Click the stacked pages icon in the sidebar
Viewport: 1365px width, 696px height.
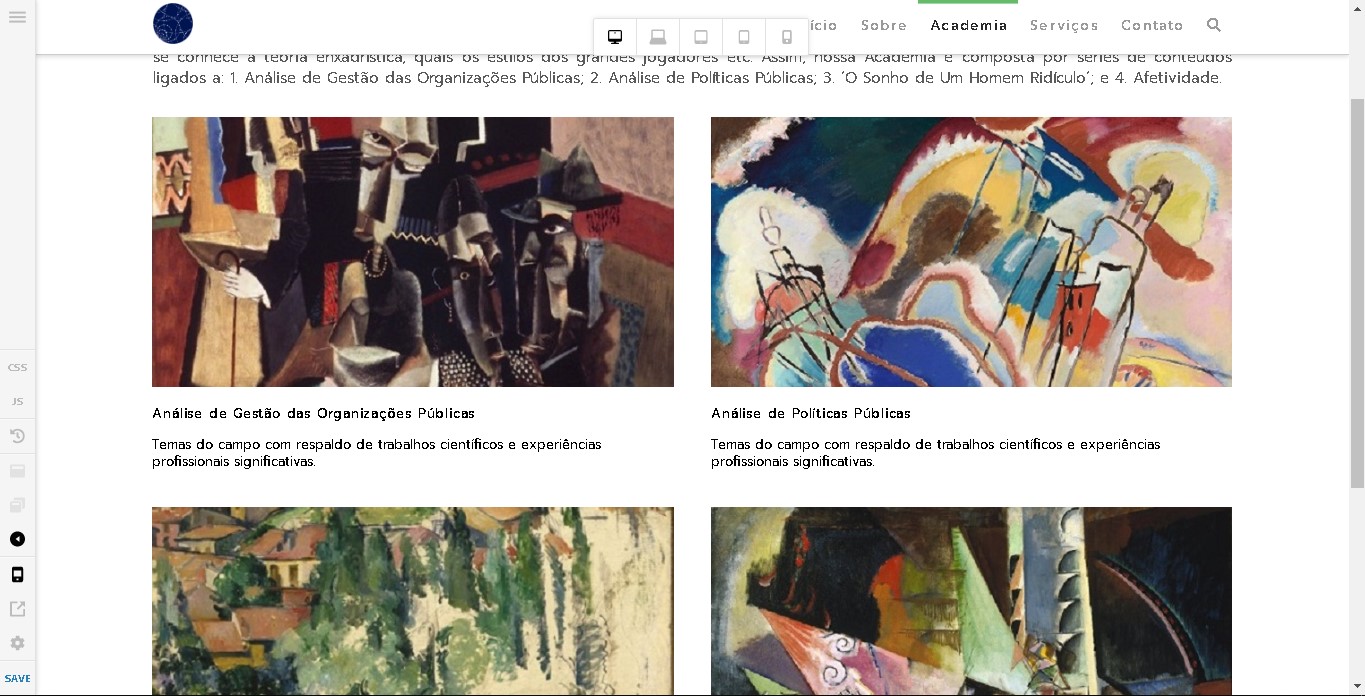tap(17, 505)
